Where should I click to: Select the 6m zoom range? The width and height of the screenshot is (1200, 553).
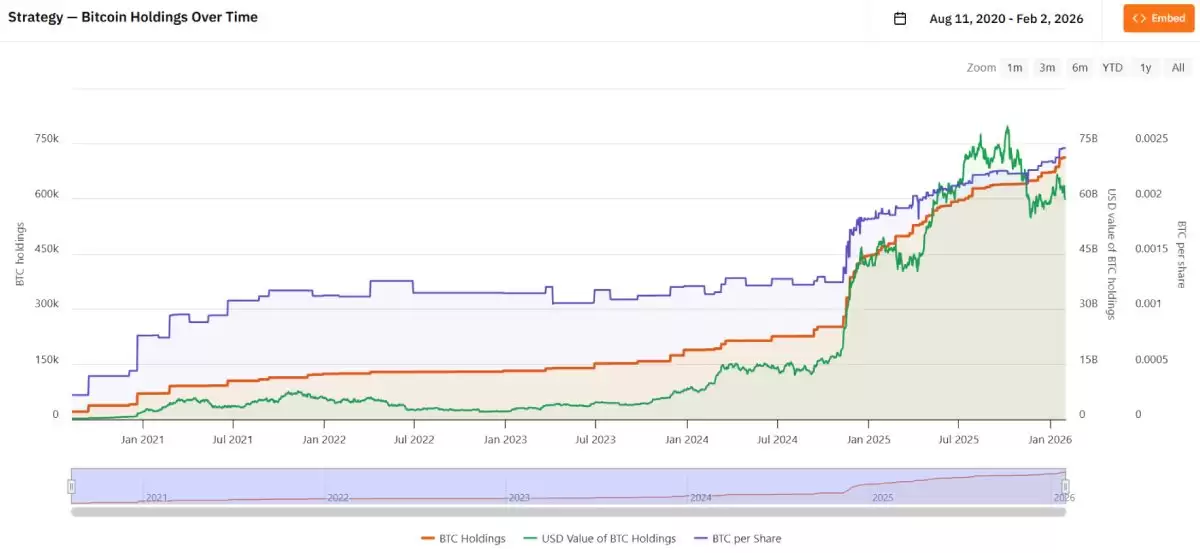coord(1080,68)
